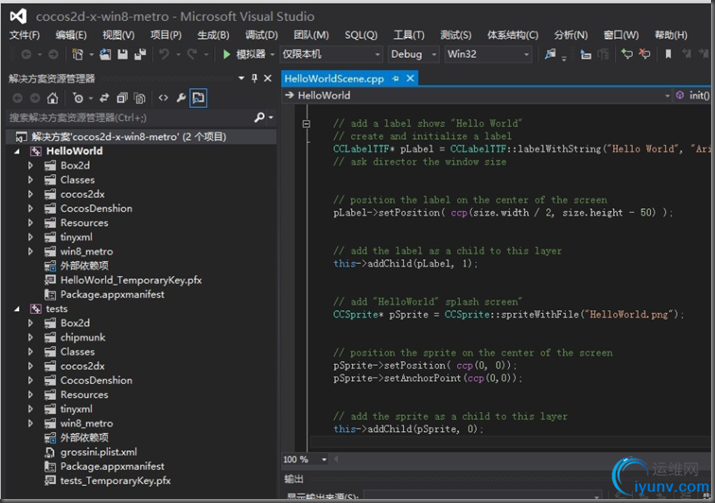Click the Solution Explorer search magnifier icon

tap(259, 118)
